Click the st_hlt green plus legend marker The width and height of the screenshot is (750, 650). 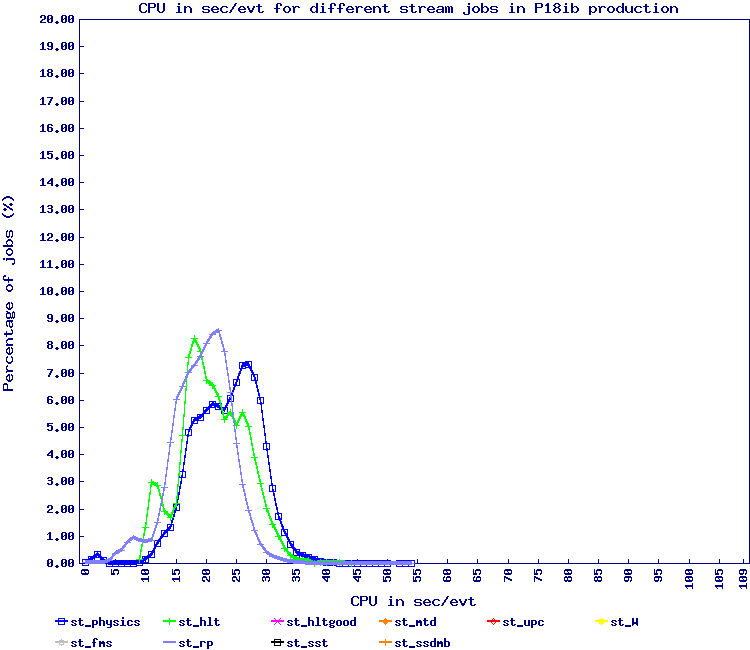coord(170,622)
